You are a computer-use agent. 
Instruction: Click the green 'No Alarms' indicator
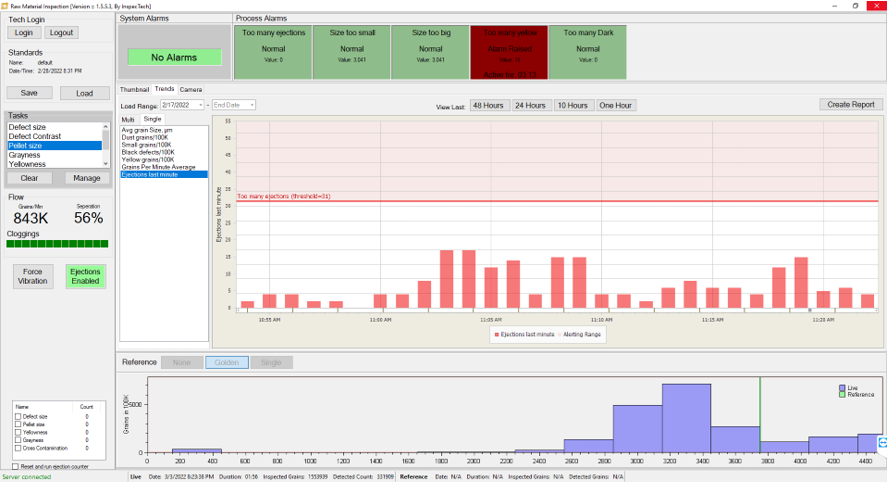pos(174,57)
